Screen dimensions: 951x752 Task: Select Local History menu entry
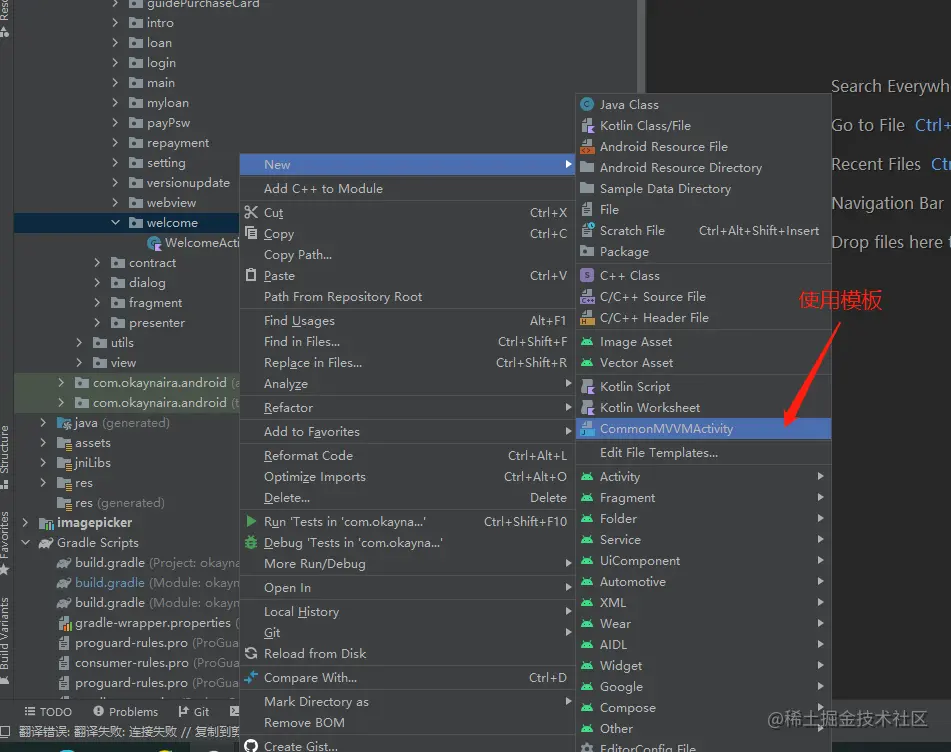(x=407, y=611)
